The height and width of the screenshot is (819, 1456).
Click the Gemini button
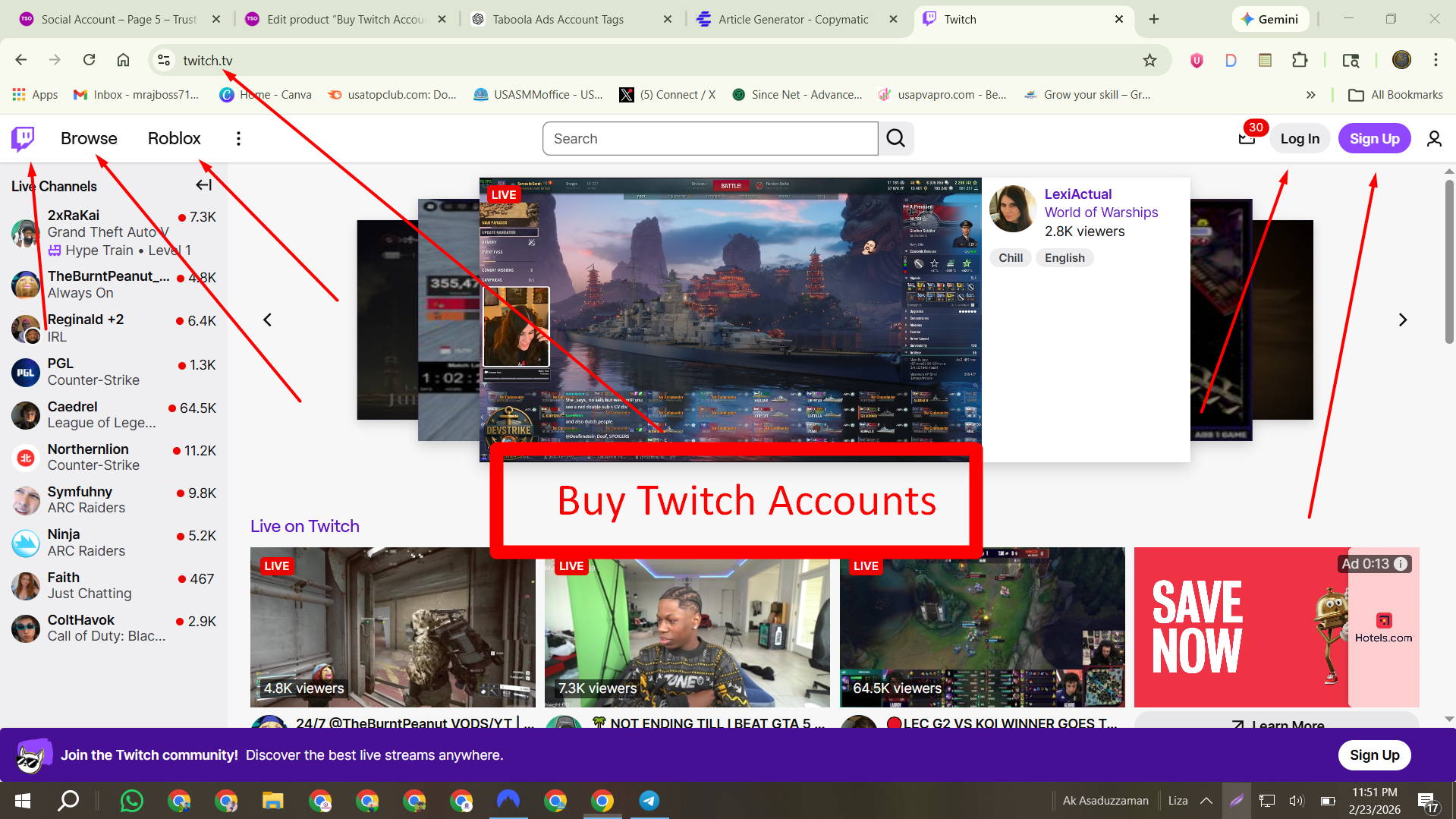pyautogui.click(x=1270, y=19)
